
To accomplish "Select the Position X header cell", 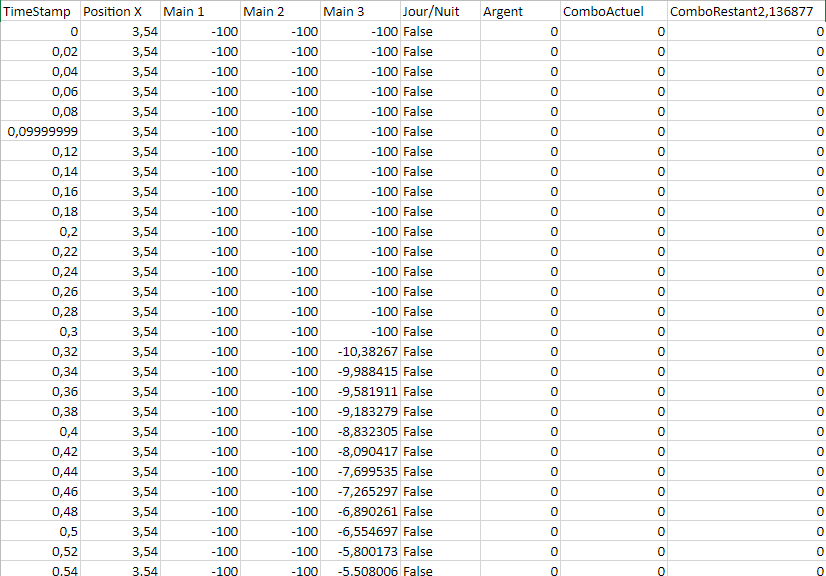I will 121,11.
